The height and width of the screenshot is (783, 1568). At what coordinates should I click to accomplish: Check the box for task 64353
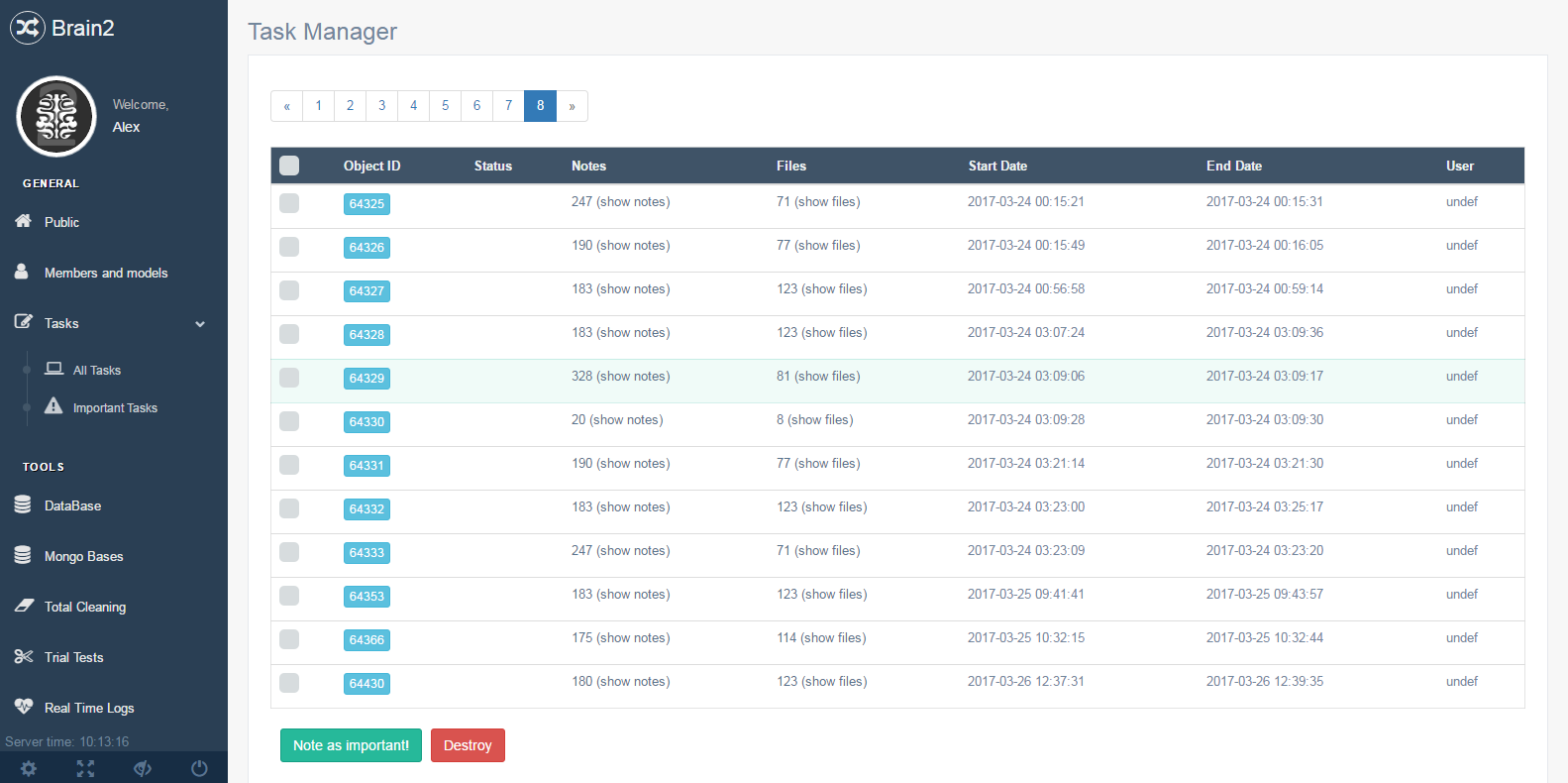(x=289, y=596)
